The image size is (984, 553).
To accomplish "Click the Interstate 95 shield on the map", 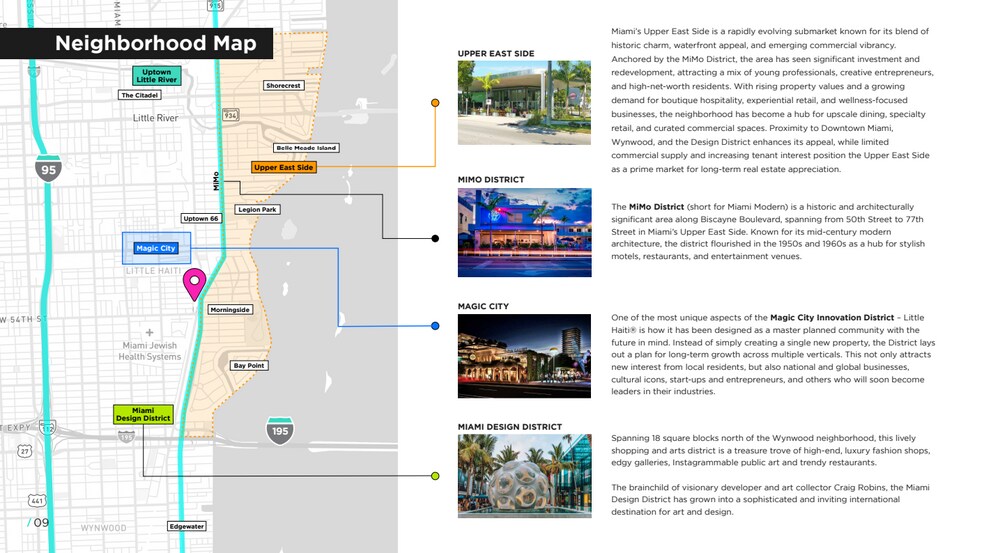I will [48, 168].
